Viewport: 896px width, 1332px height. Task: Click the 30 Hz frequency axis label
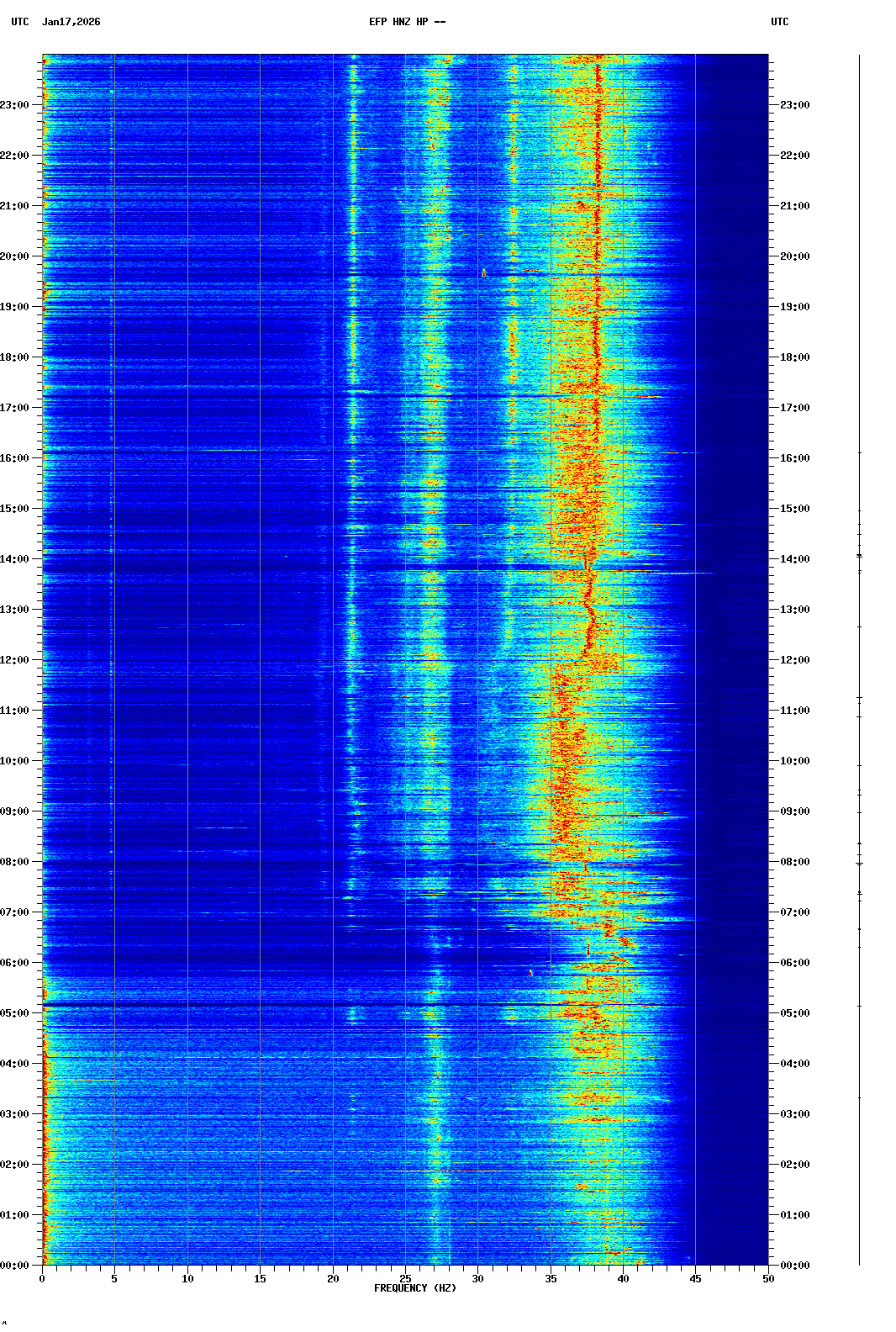click(477, 1279)
